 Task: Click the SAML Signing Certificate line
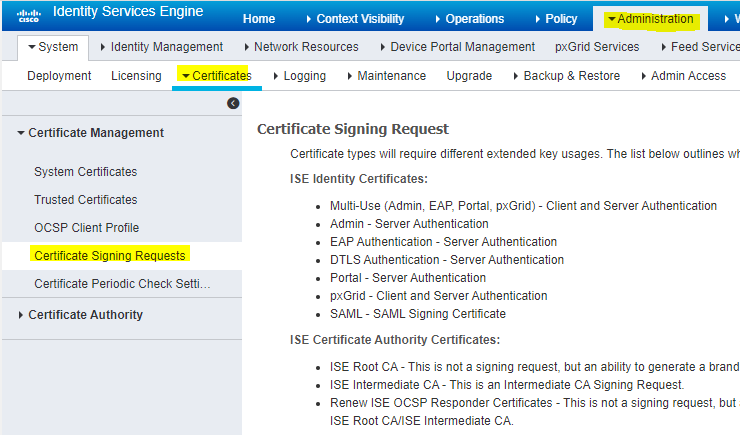point(418,314)
